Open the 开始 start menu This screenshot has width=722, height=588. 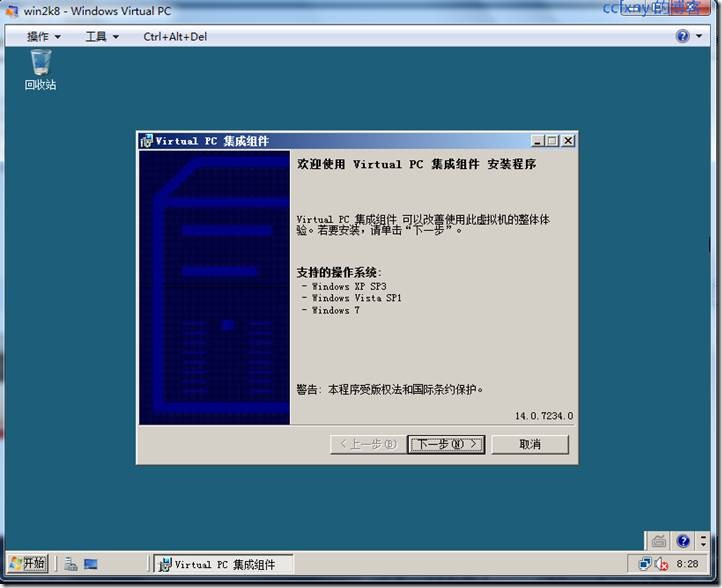(28, 564)
